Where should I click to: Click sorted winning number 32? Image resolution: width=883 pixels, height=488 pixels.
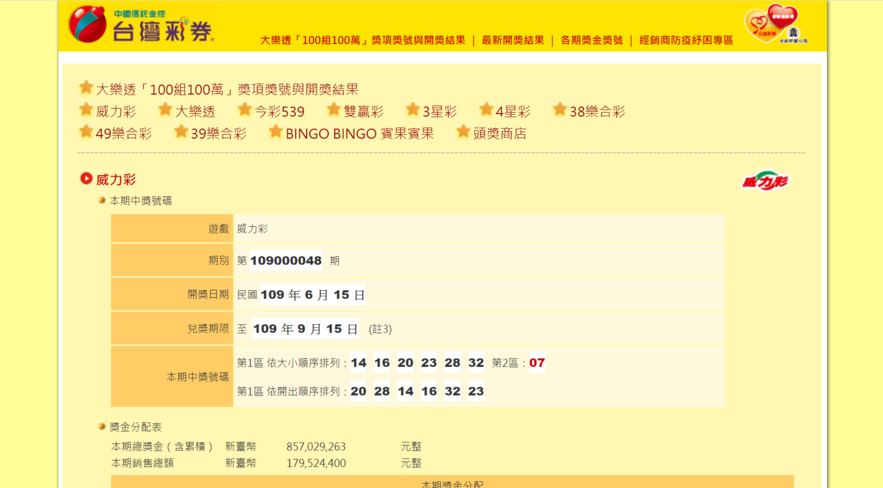[476, 362]
